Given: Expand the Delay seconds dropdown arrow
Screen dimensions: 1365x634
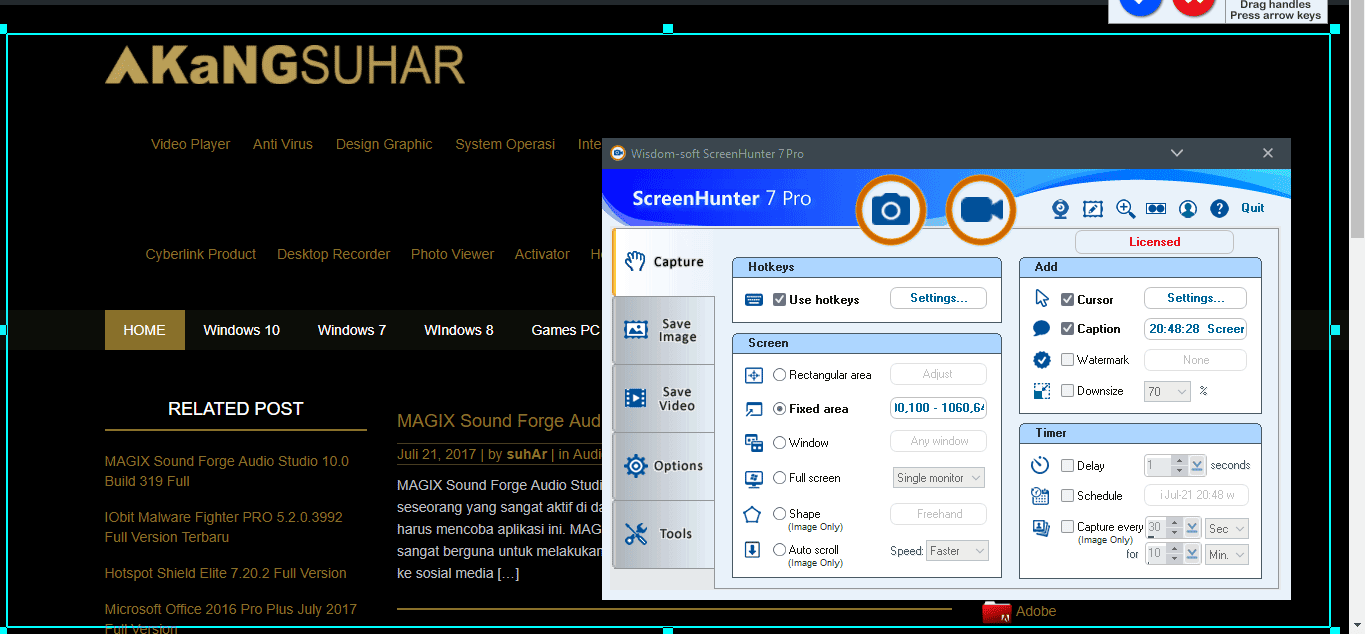Looking at the screenshot, I should 1196,466.
